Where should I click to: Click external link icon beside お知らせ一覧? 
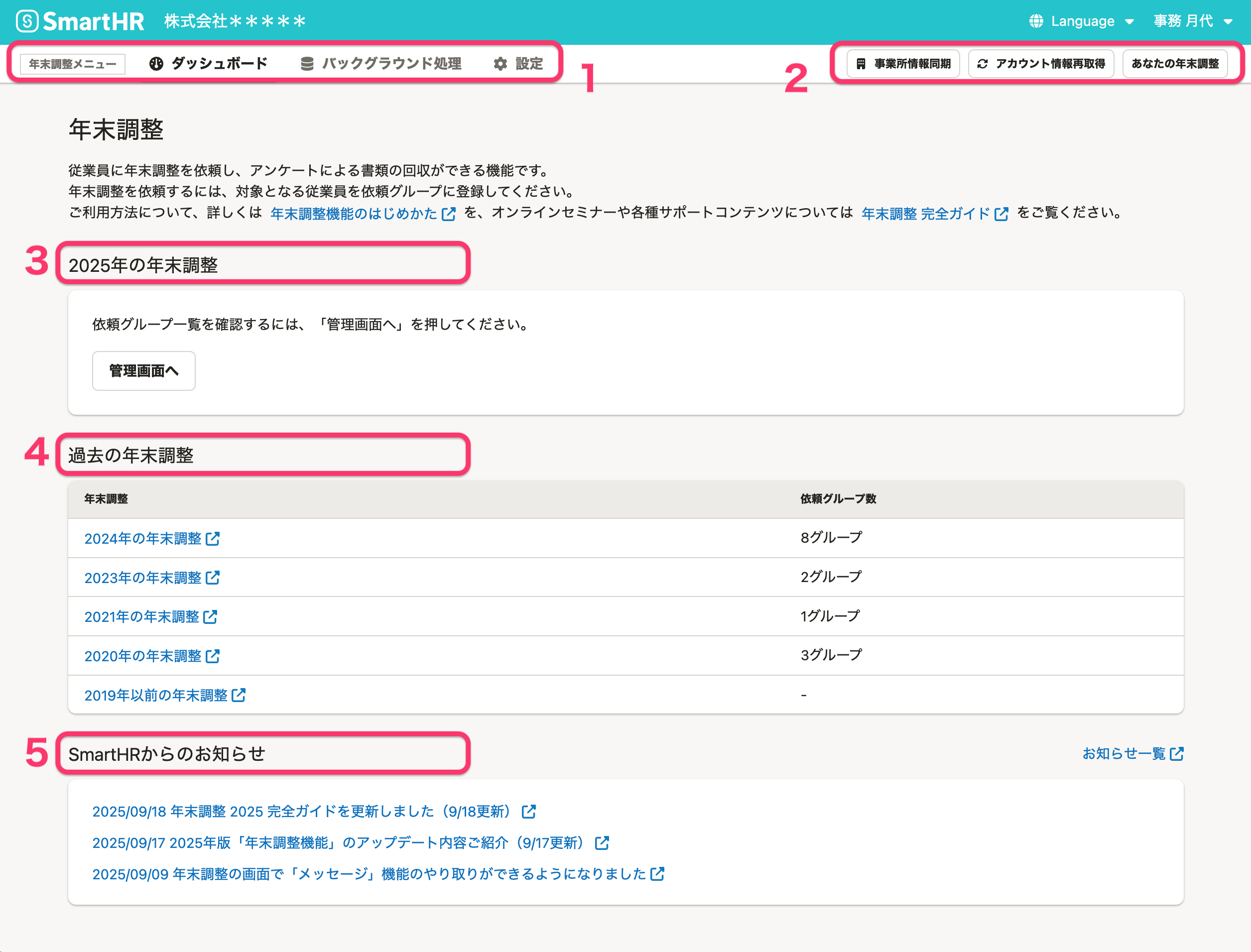click(x=1177, y=754)
